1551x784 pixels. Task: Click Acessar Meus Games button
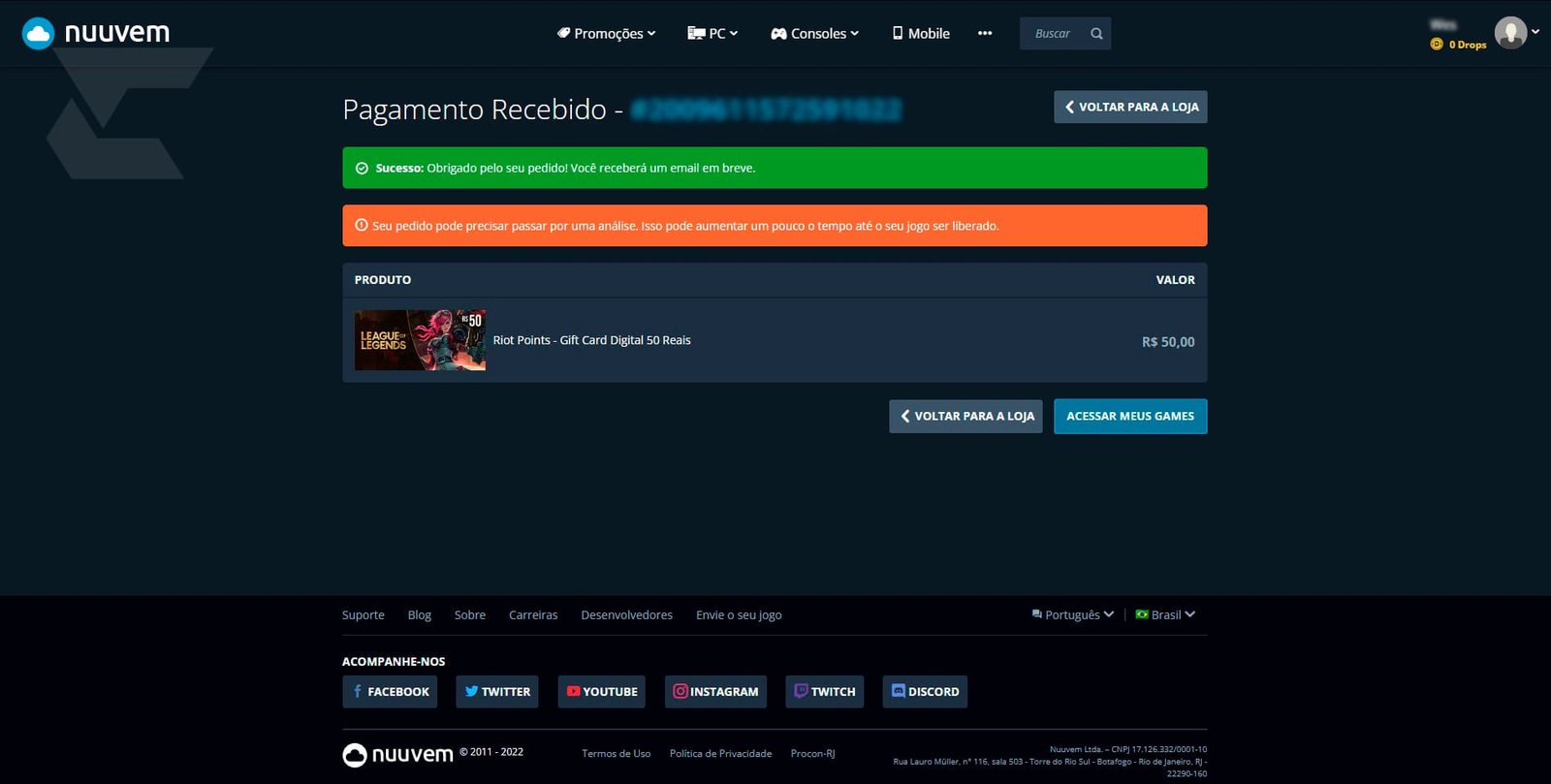1130,416
